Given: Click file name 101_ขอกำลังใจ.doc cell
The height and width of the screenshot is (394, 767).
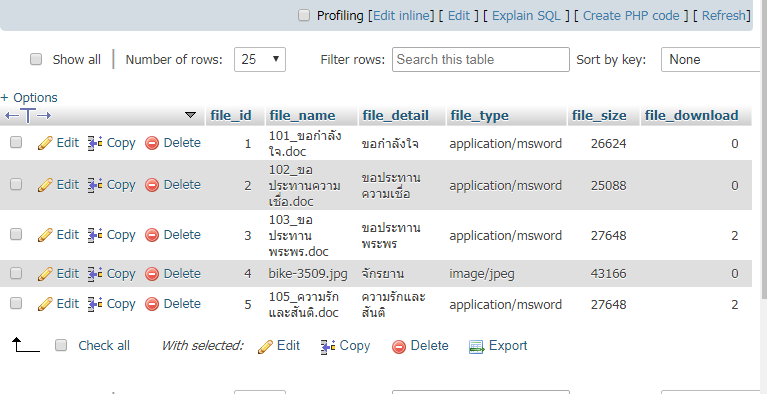Looking at the screenshot, I should (305, 143).
